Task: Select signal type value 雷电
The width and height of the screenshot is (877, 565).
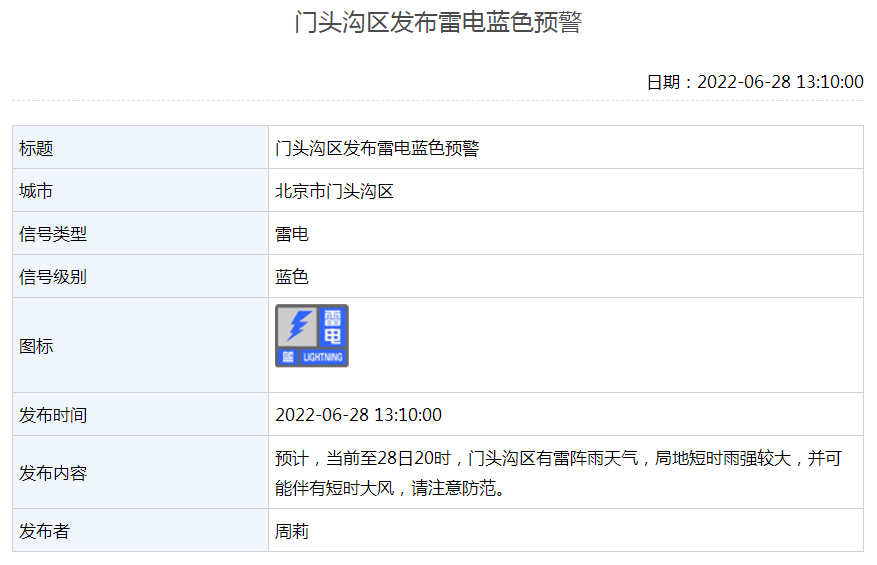Action: point(291,234)
